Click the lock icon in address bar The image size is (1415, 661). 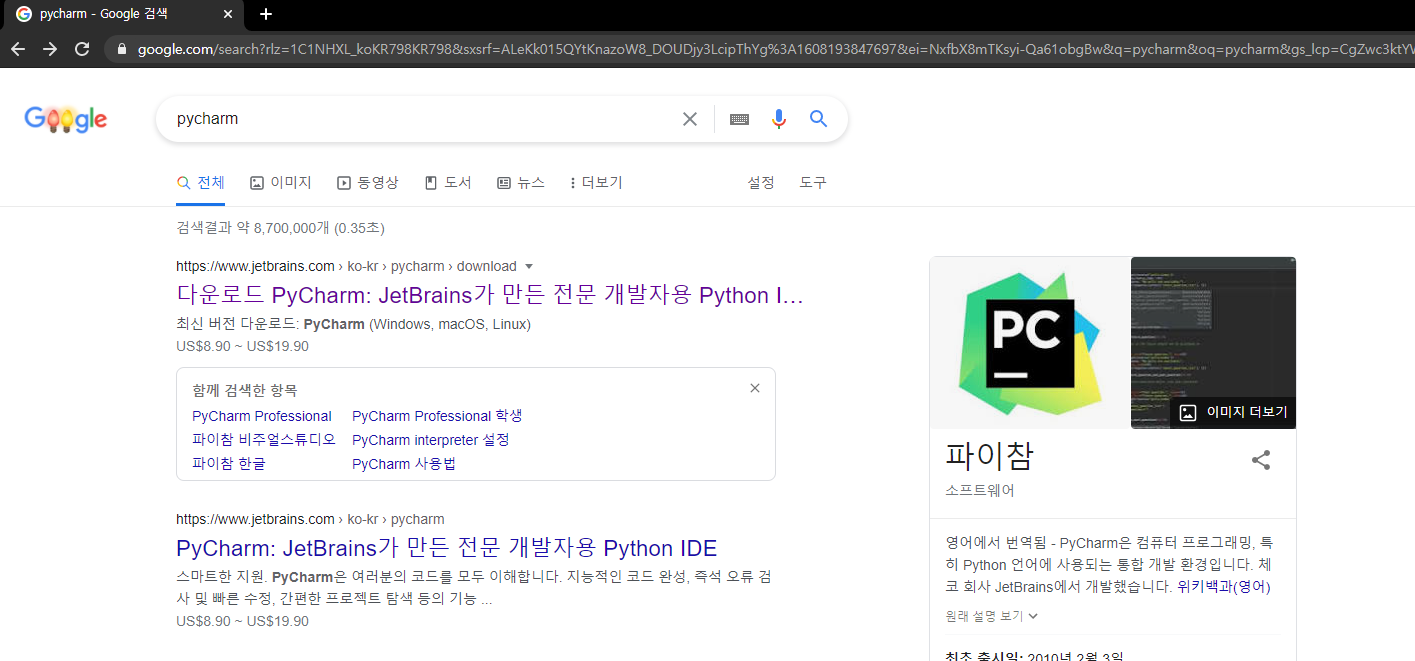[x=121, y=49]
